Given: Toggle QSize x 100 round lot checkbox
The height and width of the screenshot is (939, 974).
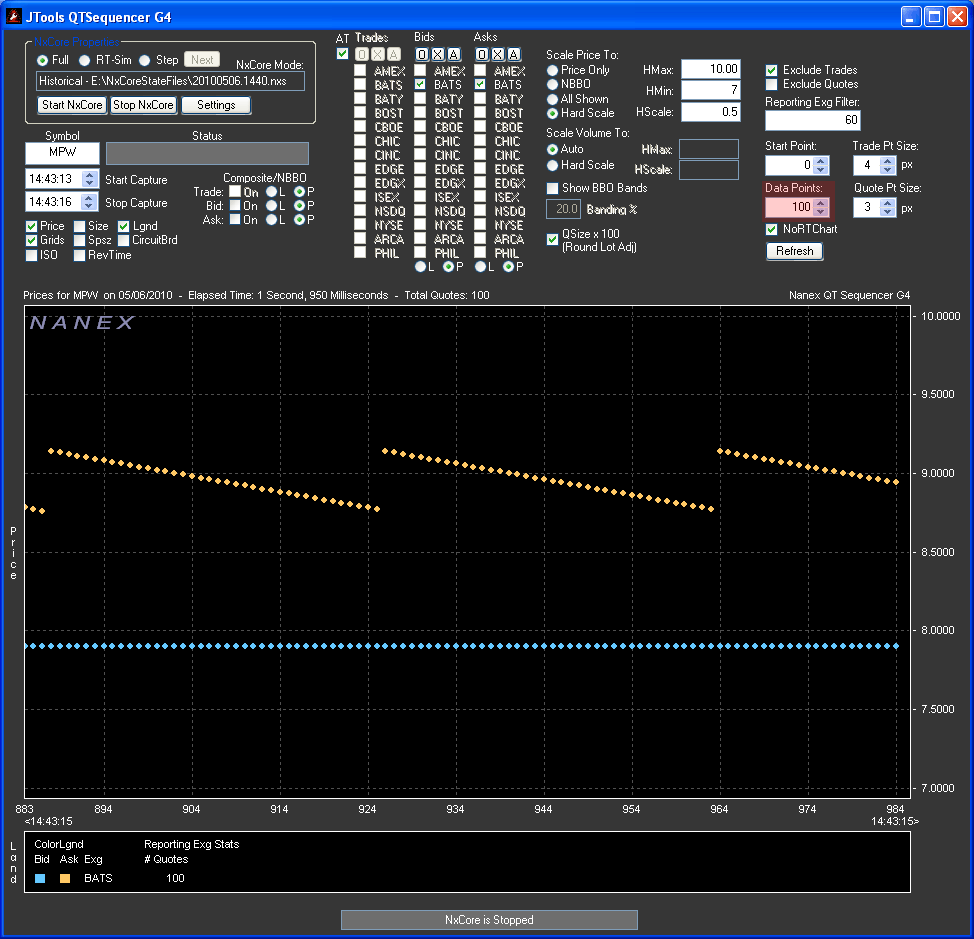Looking at the screenshot, I should point(552,240).
